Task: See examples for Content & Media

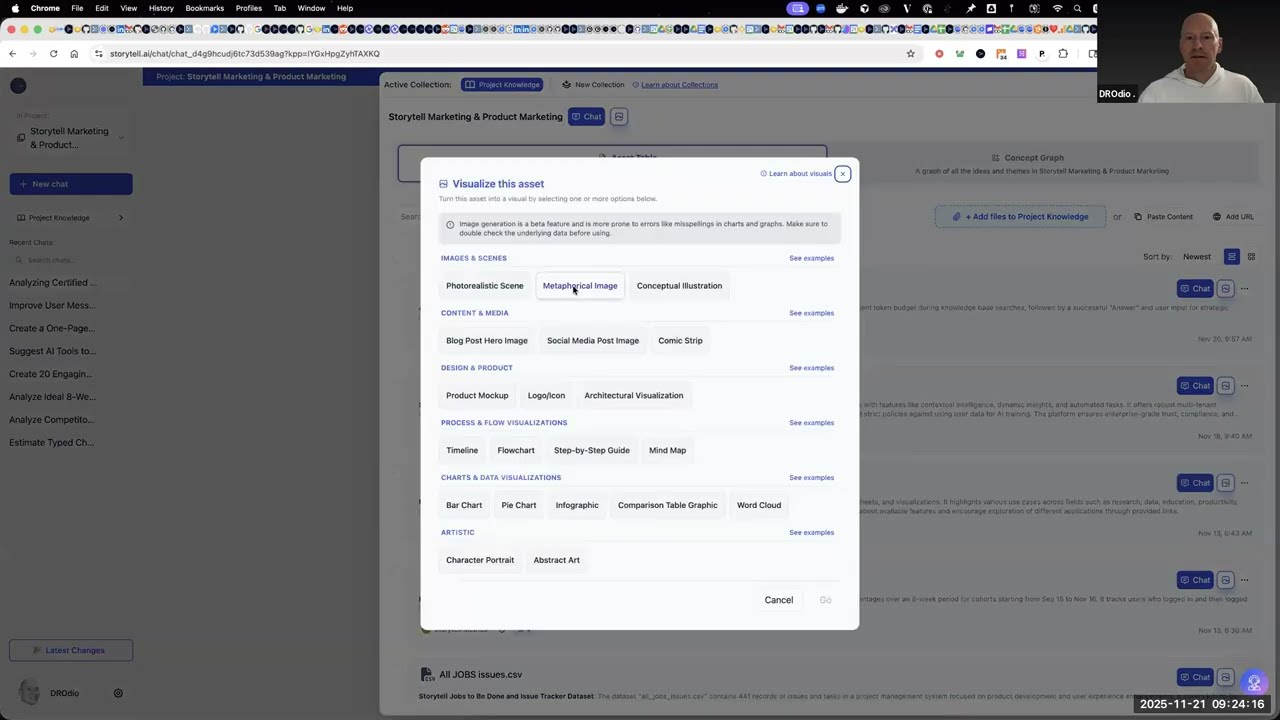Action: [x=811, y=314]
